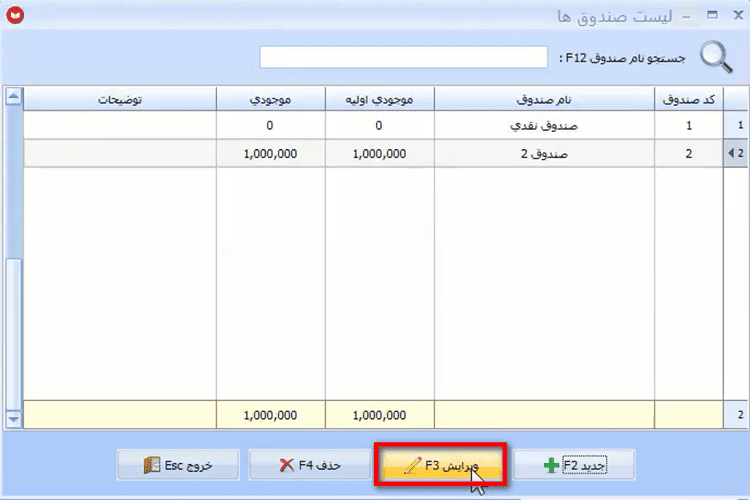750x500 pixels.
Task: Click the red application logo in title bar
Action: [x=15, y=15]
